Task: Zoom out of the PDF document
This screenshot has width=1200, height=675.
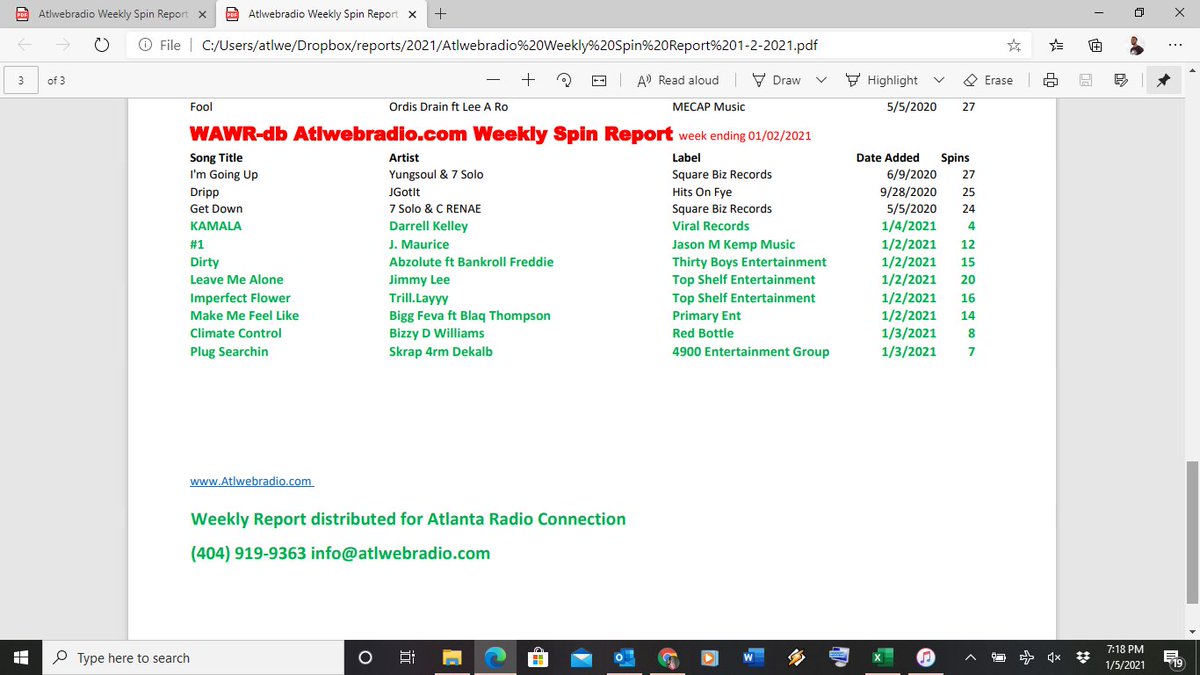Action: pos(492,79)
